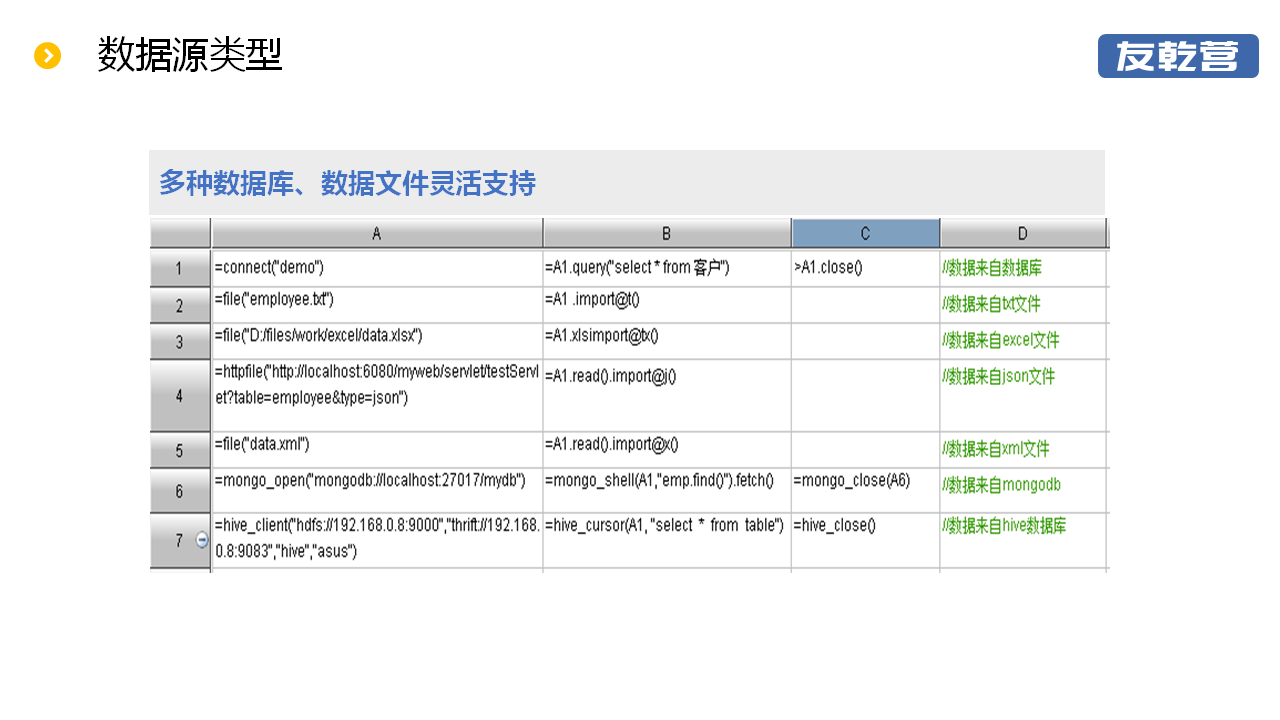Select row header number 7
This screenshot has width=1280, height=720.
tap(179, 540)
